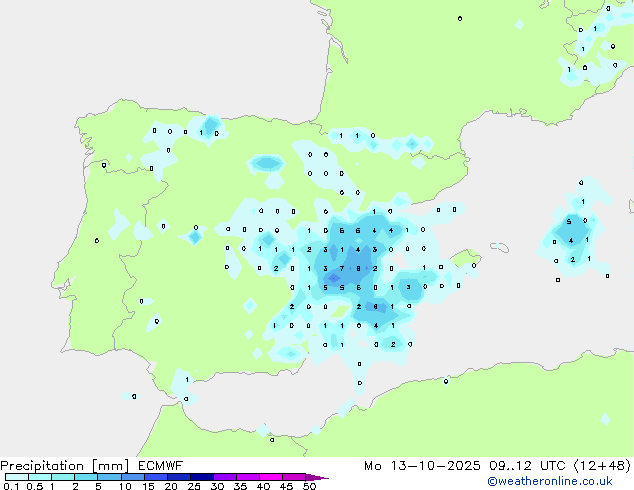The height and width of the screenshot is (490, 634).
Task: Click the 15–20 mm legend color swatch
Action: tap(155, 477)
